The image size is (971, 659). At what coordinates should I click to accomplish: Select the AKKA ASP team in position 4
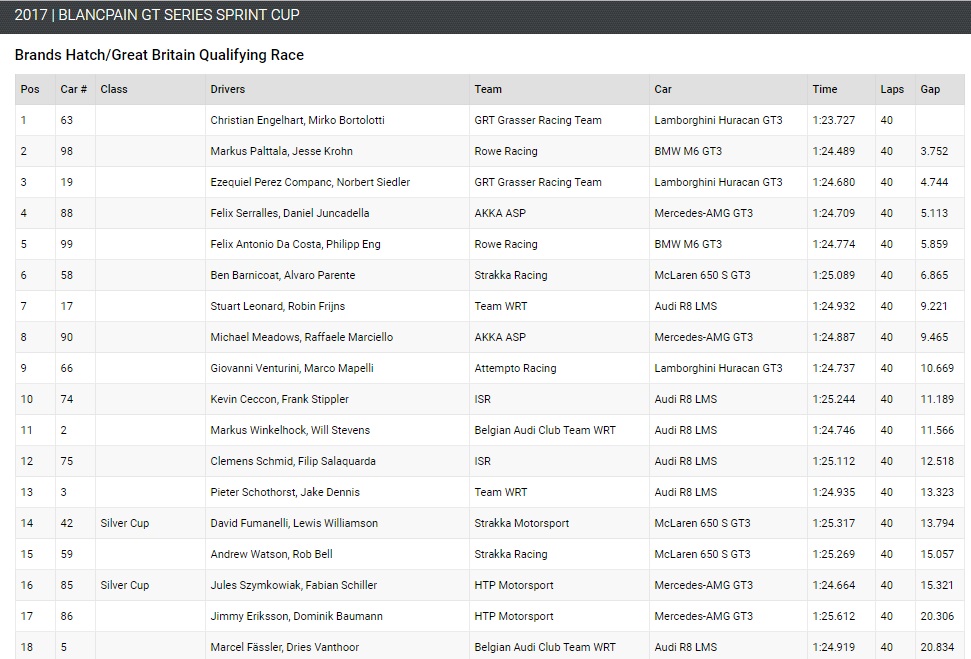click(500, 213)
